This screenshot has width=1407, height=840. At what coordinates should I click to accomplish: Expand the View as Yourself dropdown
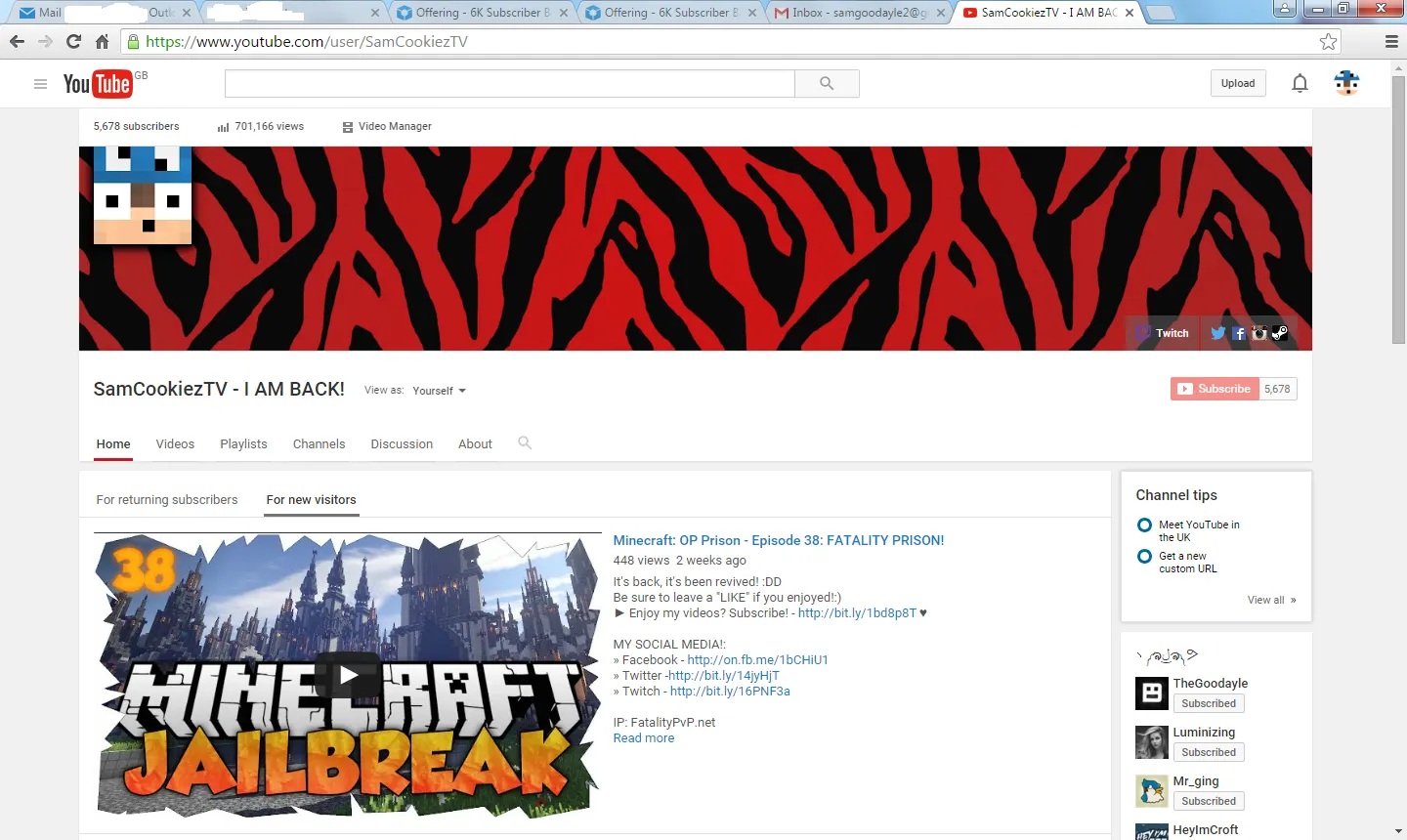click(x=439, y=391)
